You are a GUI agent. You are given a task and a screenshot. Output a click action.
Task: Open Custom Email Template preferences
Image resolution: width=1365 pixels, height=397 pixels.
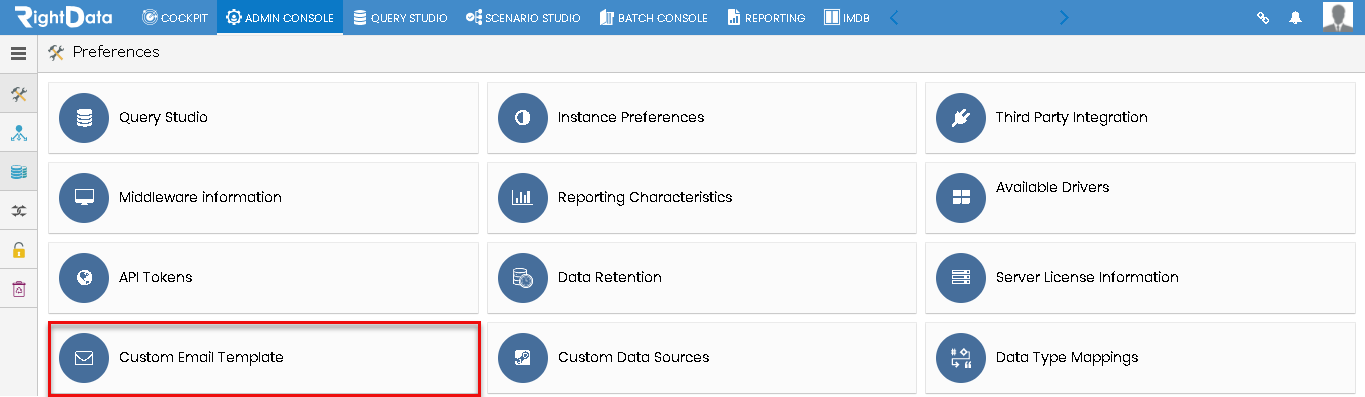click(x=265, y=358)
